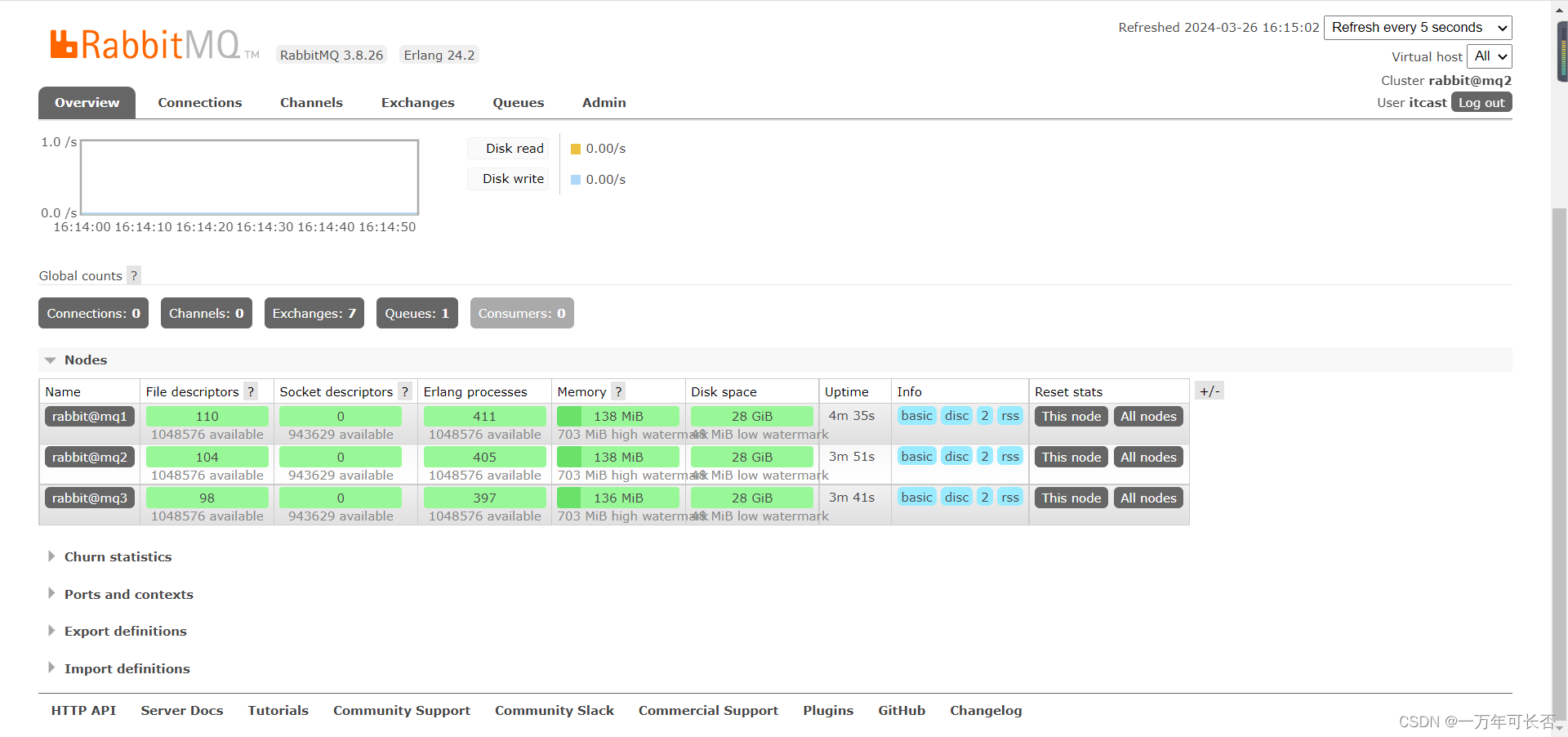Viewport: 1568px width, 737px height.
Task: Open the HTTP API footer link
Action: [83, 710]
